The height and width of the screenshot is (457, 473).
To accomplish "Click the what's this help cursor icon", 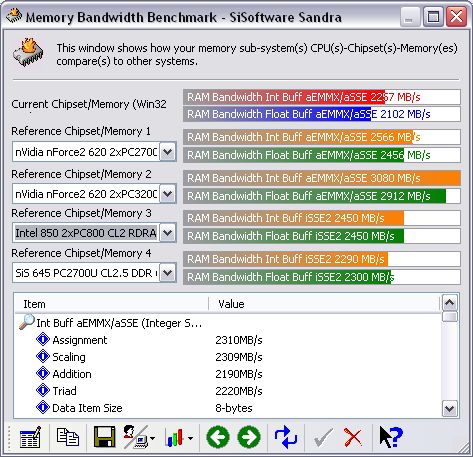I will pos(391,437).
